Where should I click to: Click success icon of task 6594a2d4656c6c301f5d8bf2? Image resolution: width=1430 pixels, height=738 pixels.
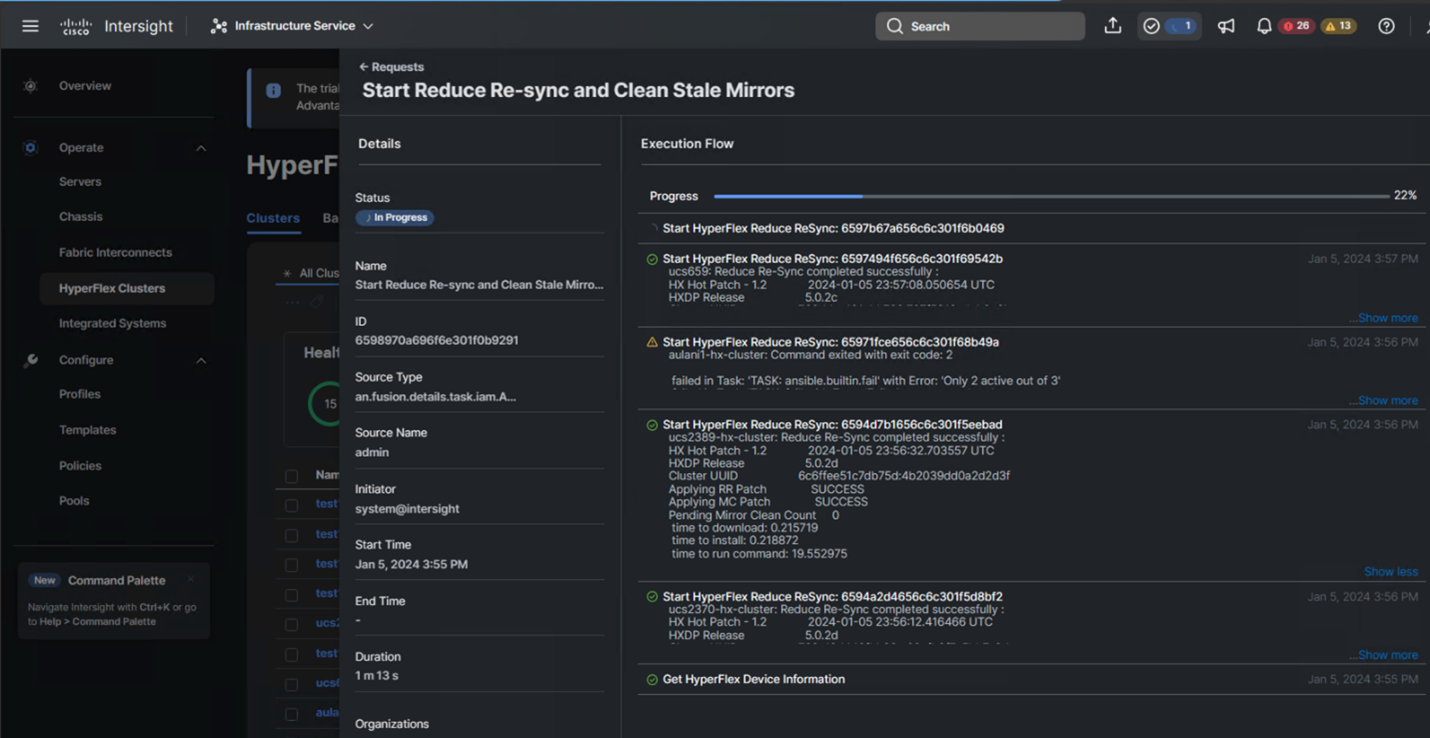tap(652, 597)
